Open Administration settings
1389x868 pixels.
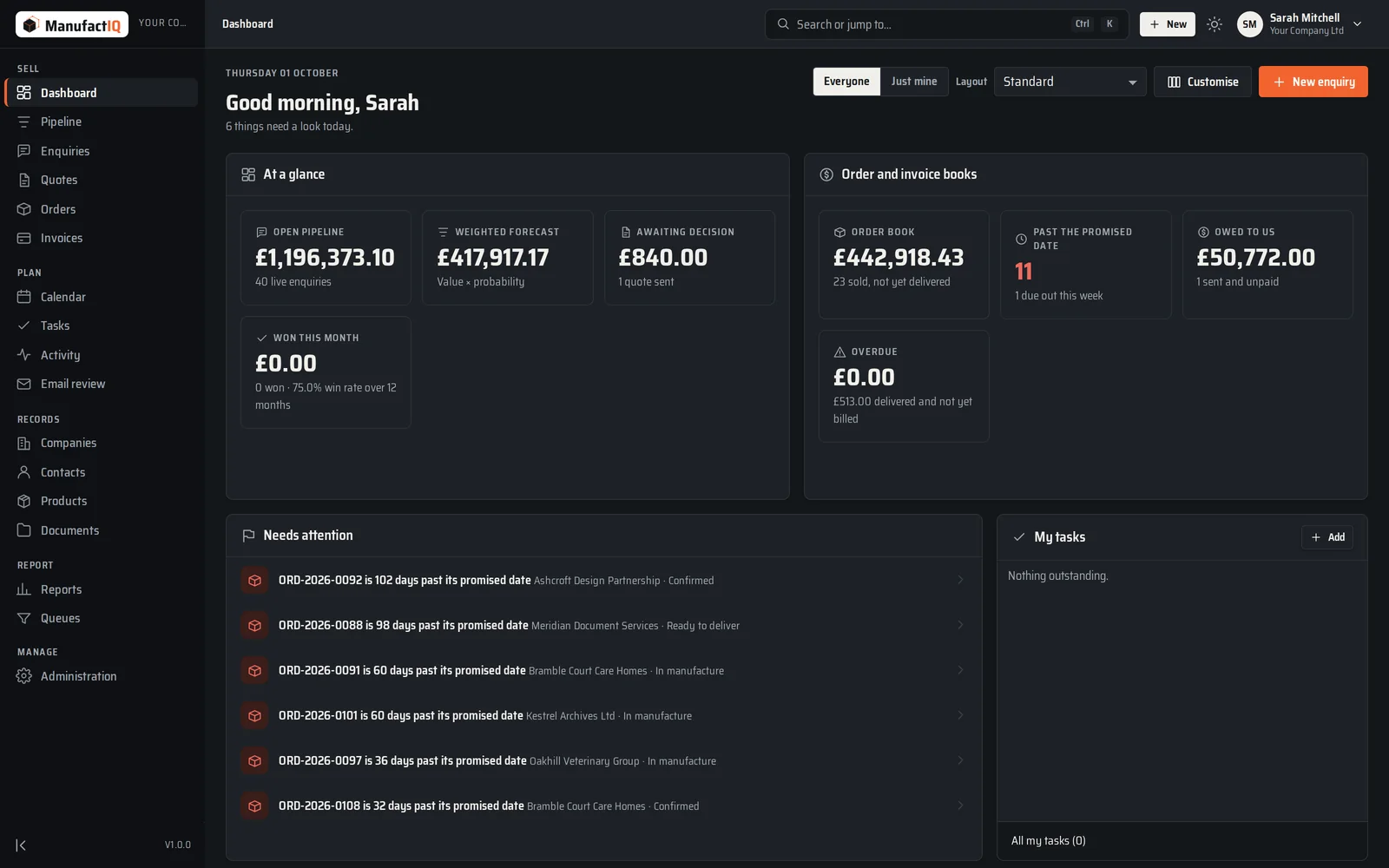[101, 676]
